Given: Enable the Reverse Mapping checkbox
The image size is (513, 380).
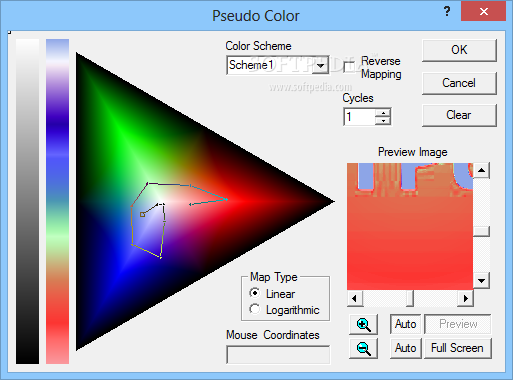Looking at the screenshot, I should [349, 67].
